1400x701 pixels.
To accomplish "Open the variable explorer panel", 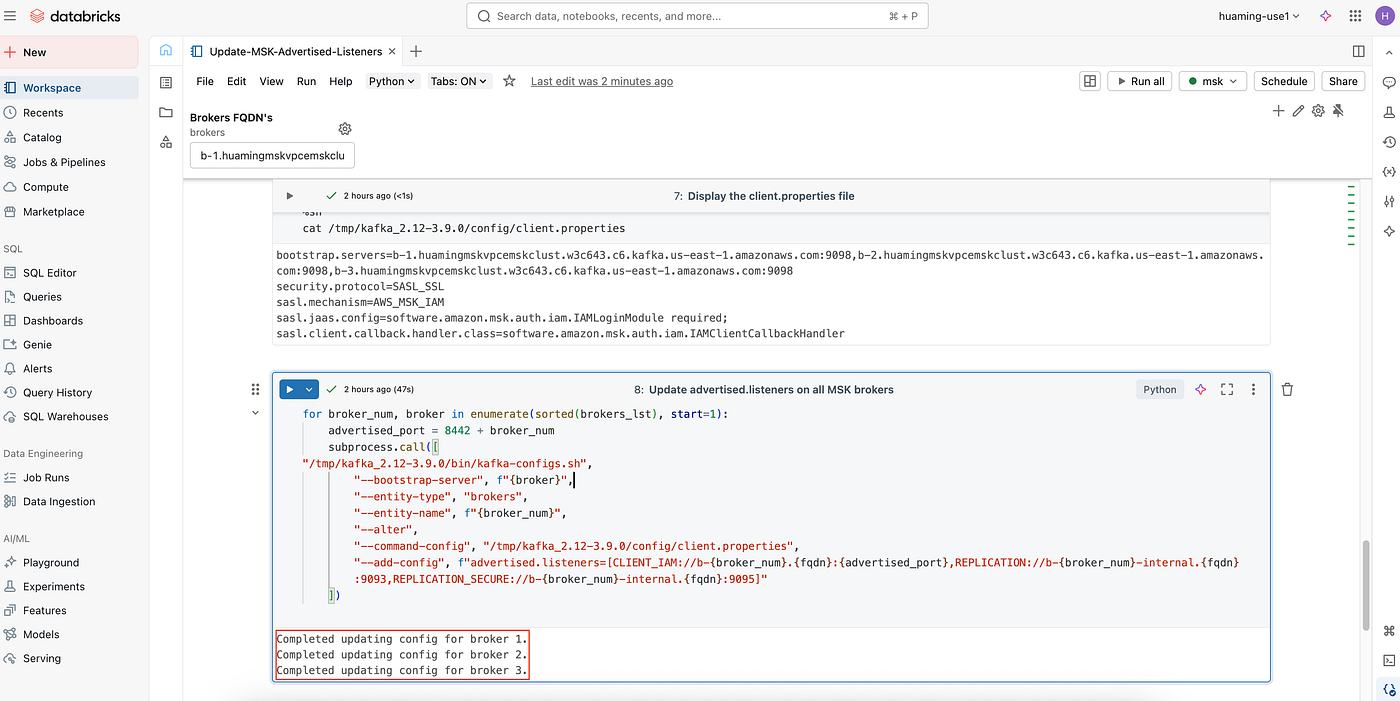I will 1389,172.
